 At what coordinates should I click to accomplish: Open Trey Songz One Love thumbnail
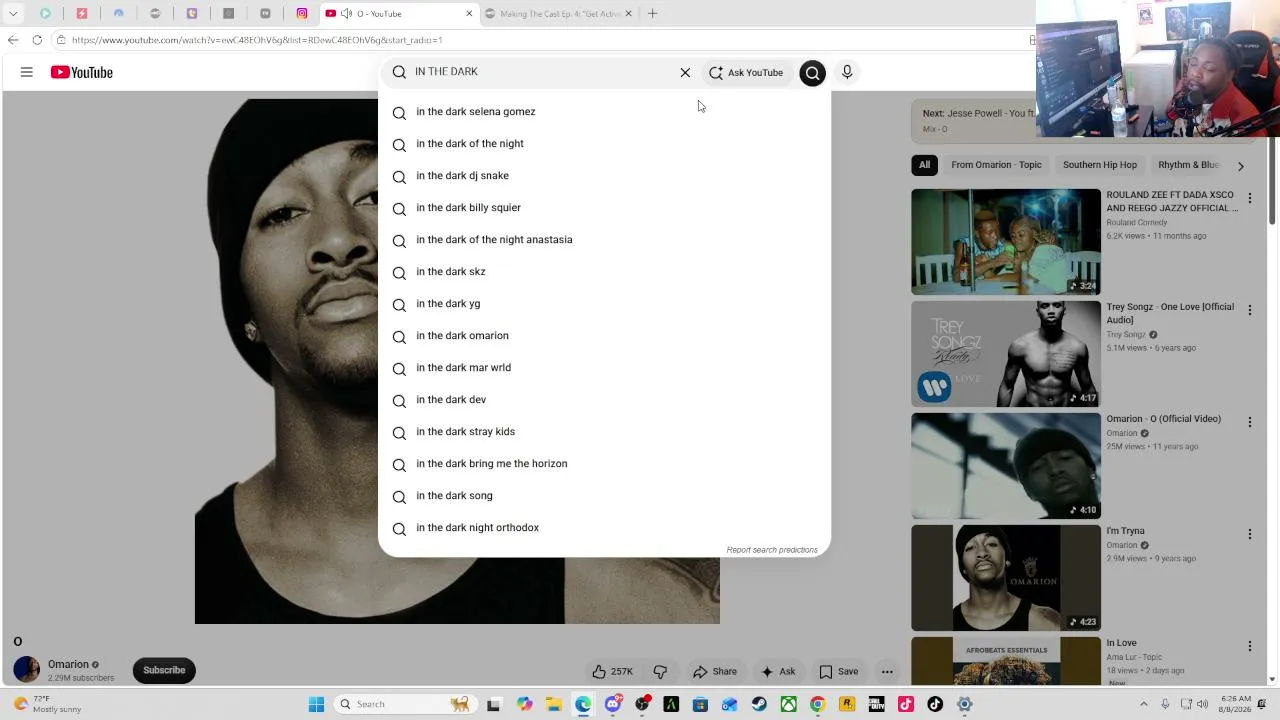(x=1006, y=354)
